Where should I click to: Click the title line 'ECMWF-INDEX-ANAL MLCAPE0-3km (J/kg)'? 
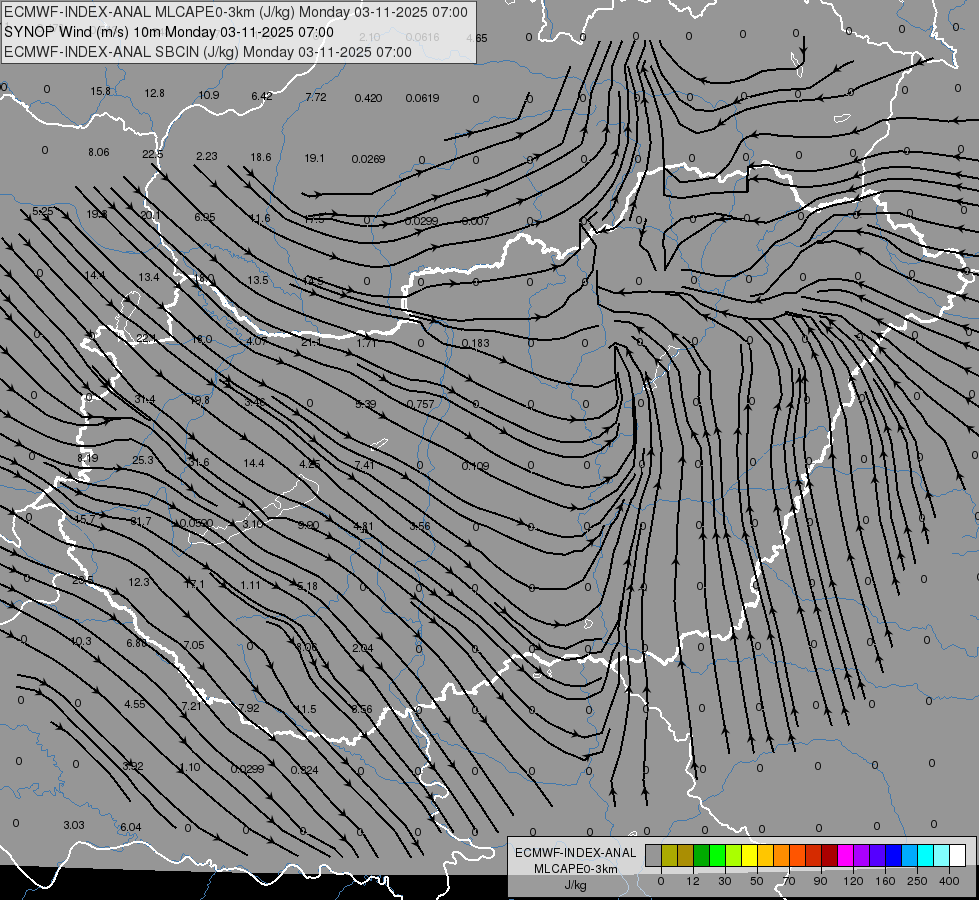(x=150, y=12)
